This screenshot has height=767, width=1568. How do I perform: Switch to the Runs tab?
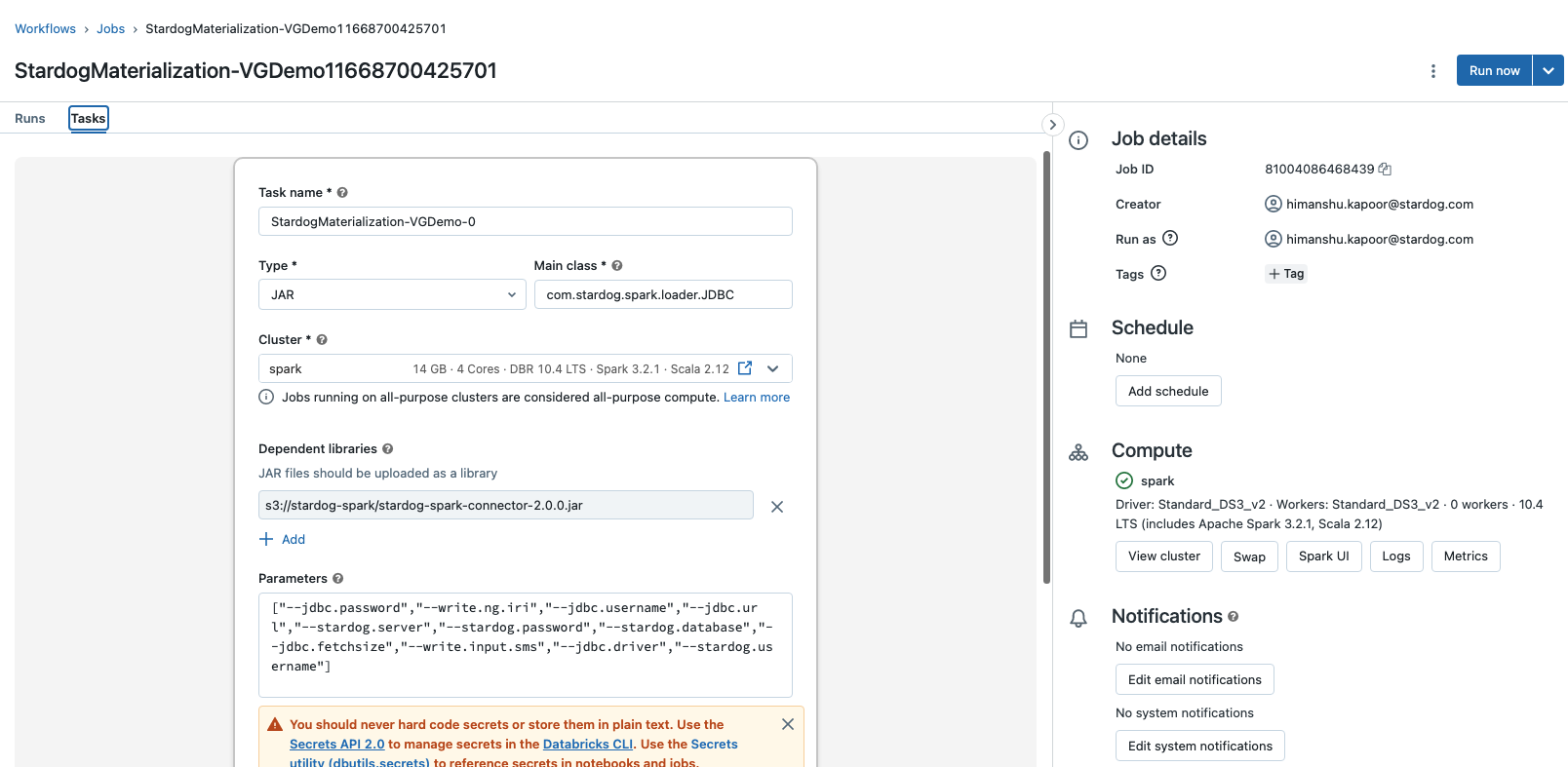(x=30, y=119)
